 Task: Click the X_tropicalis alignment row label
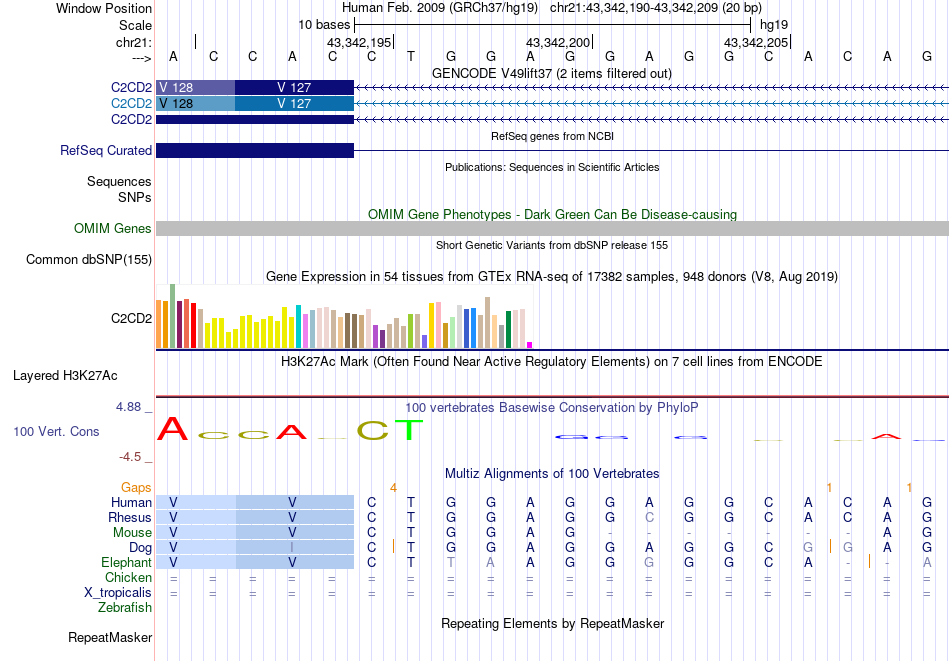pyautogui.click(x=118, y=593)
